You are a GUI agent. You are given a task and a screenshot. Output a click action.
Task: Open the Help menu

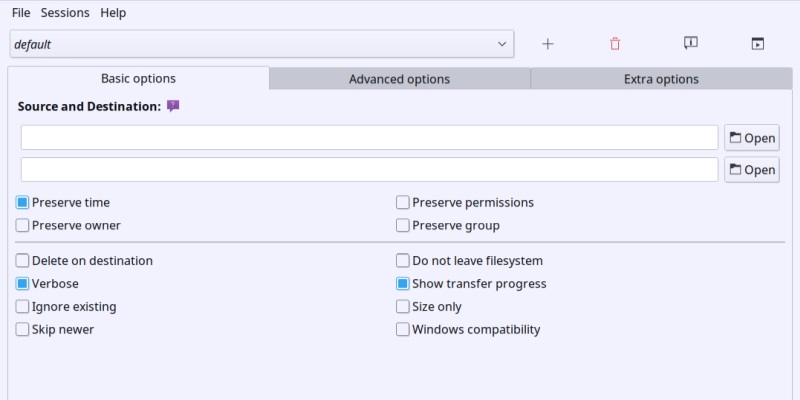click(x=113, y=13)
